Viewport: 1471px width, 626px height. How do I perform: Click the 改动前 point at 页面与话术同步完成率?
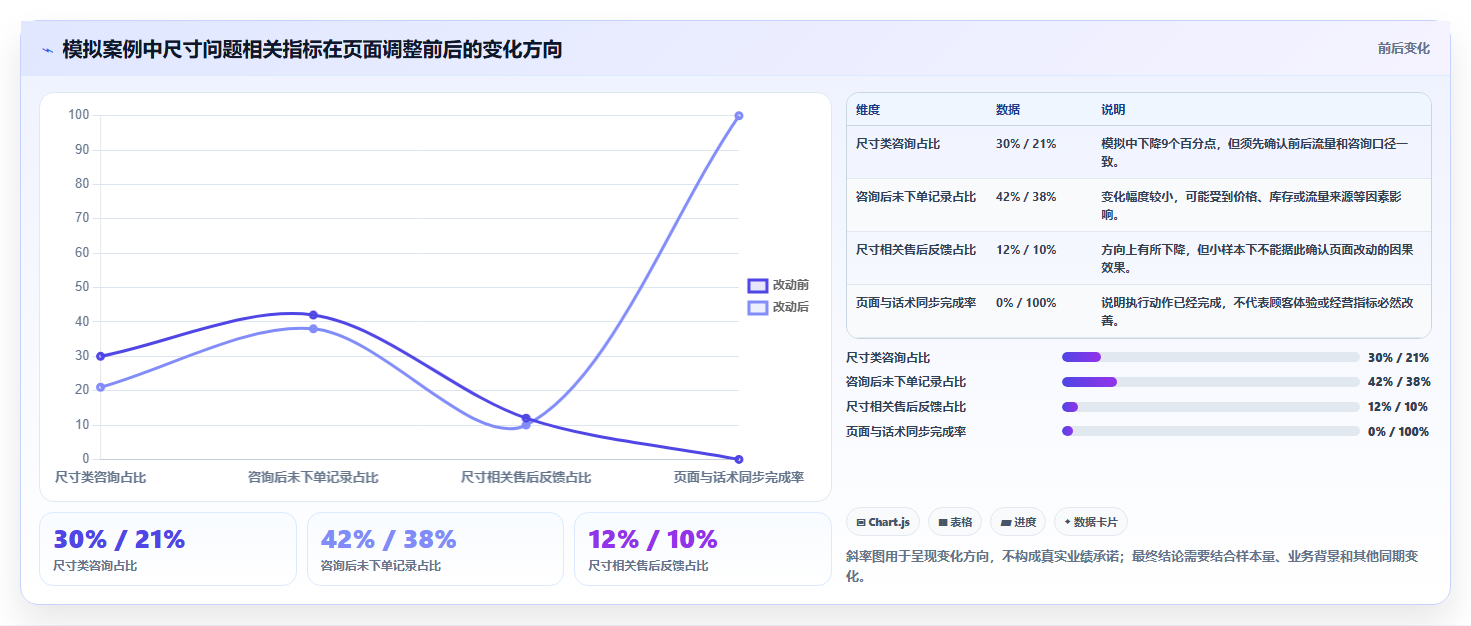coord(739,459)
